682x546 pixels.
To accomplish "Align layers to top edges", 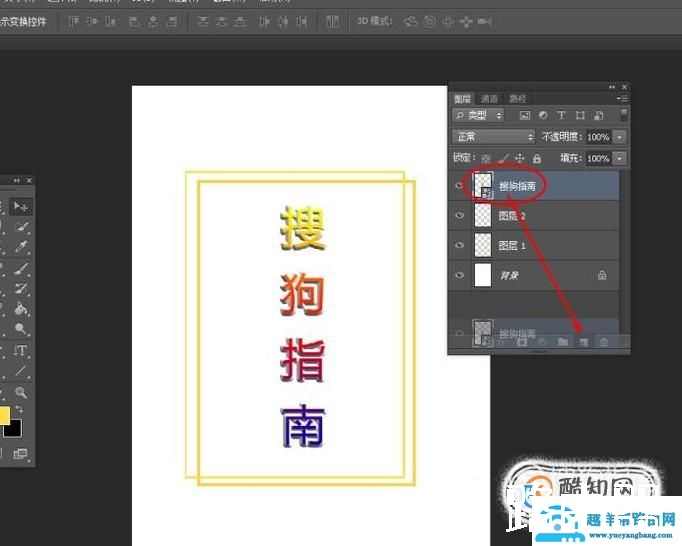I will [x=73, y=21].
